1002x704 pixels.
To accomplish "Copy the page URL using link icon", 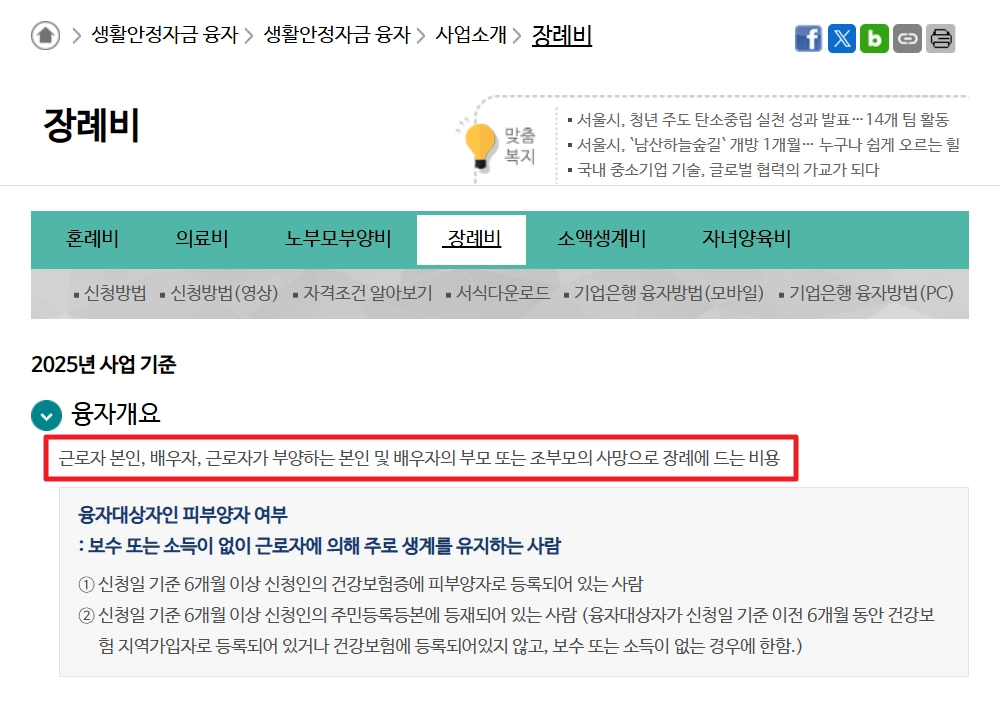I will 907,37.
